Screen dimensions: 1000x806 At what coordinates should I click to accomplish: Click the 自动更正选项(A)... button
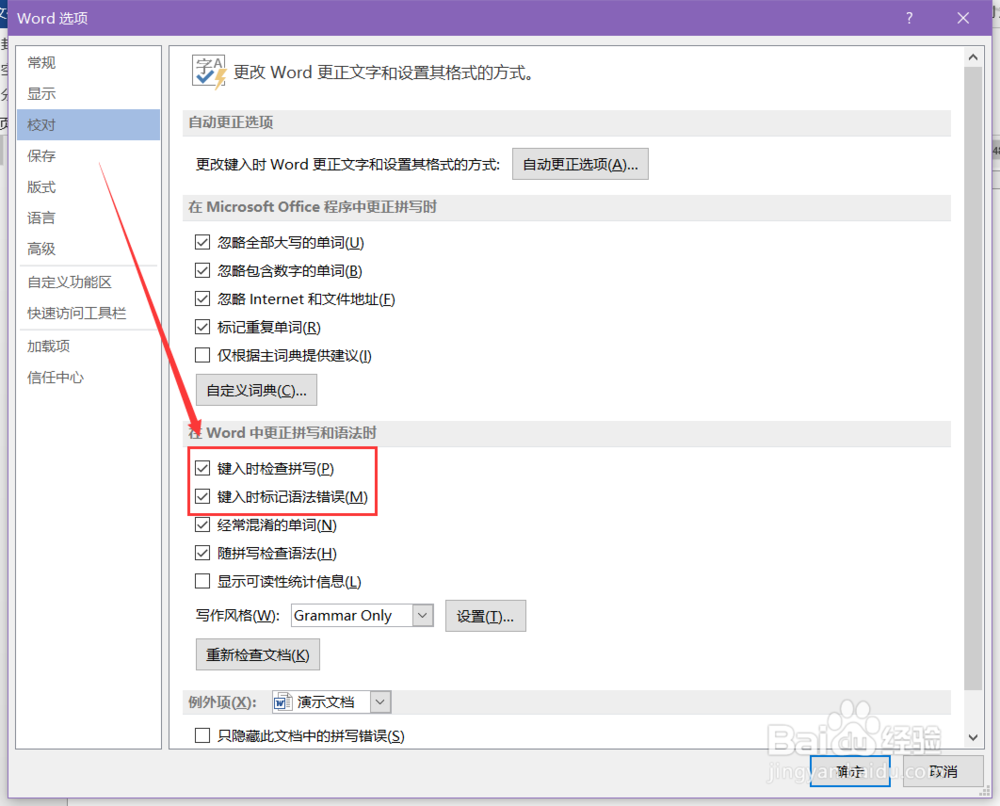(580, 165)
